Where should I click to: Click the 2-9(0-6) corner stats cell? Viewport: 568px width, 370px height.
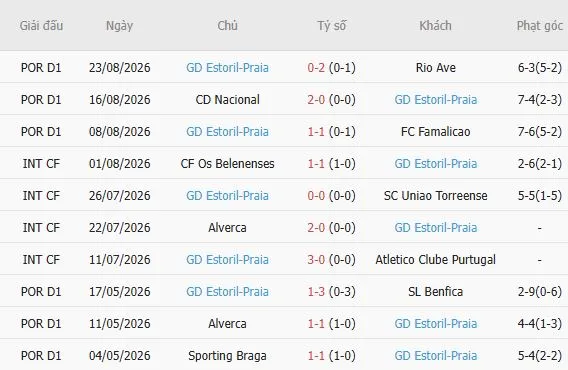(540, 292)
